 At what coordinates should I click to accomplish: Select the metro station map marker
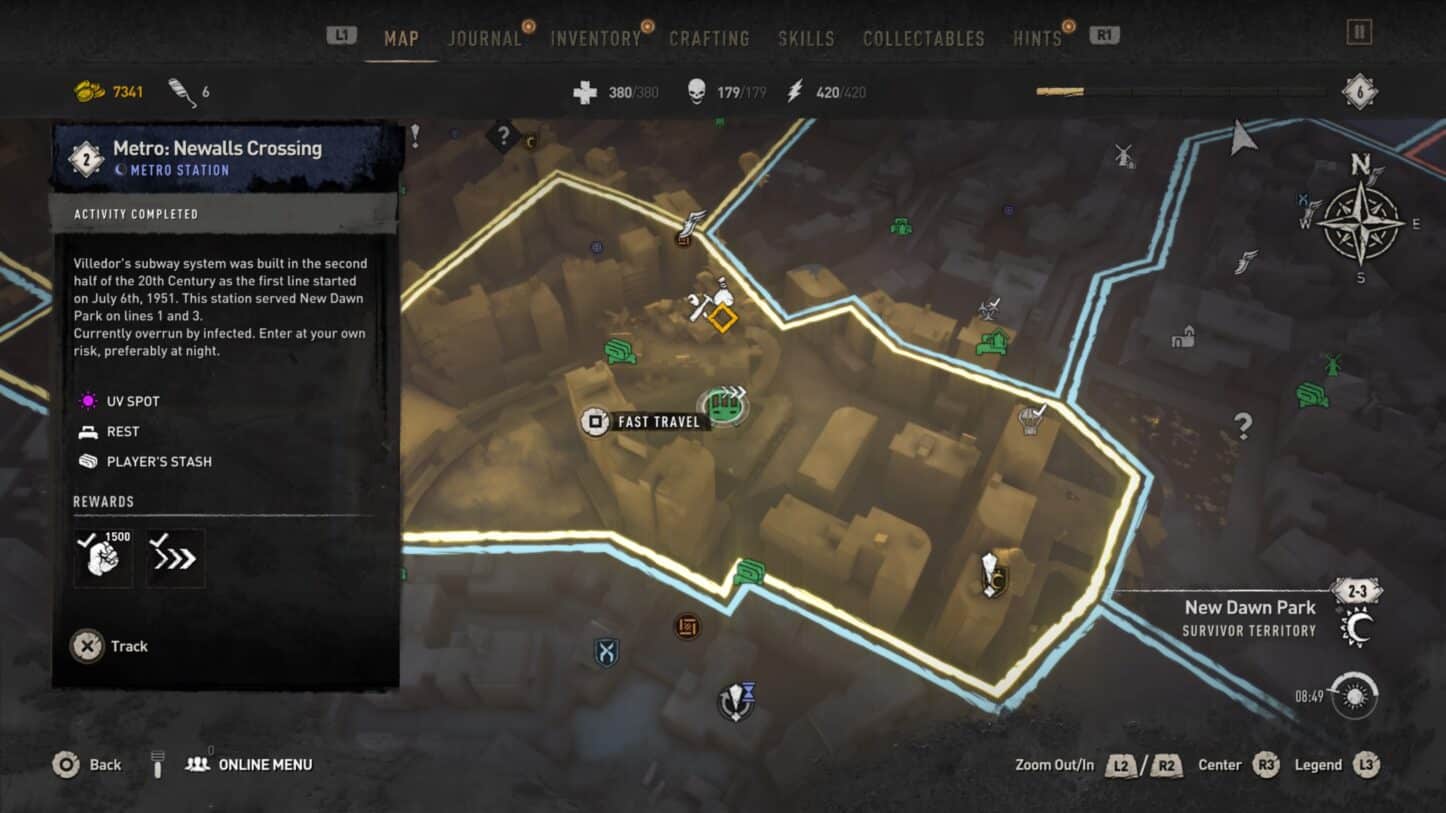pyautogui.click(x=727, y=406)
